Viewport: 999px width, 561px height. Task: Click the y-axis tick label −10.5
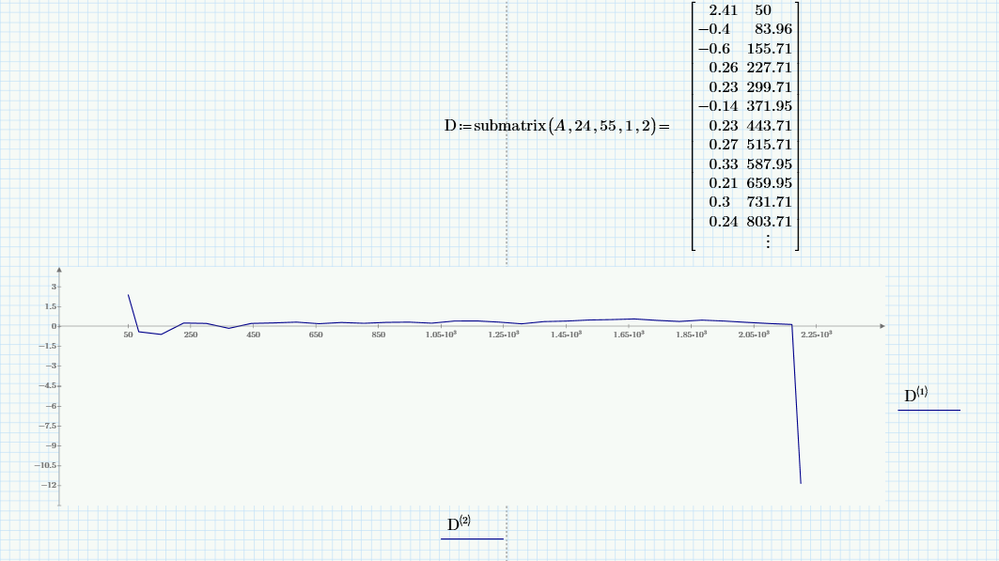pos(47,465)
